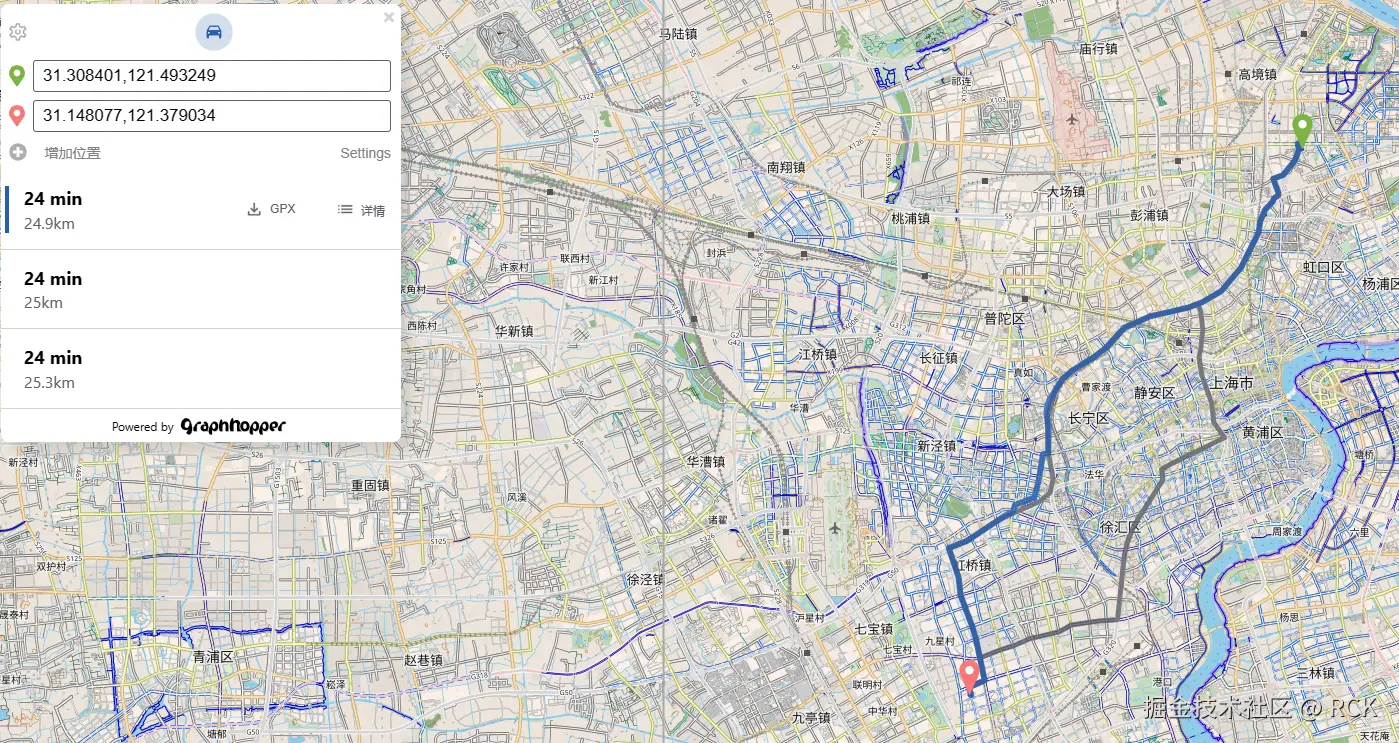
Task: Click the red destination pin on the map
Action: [969, 677]
